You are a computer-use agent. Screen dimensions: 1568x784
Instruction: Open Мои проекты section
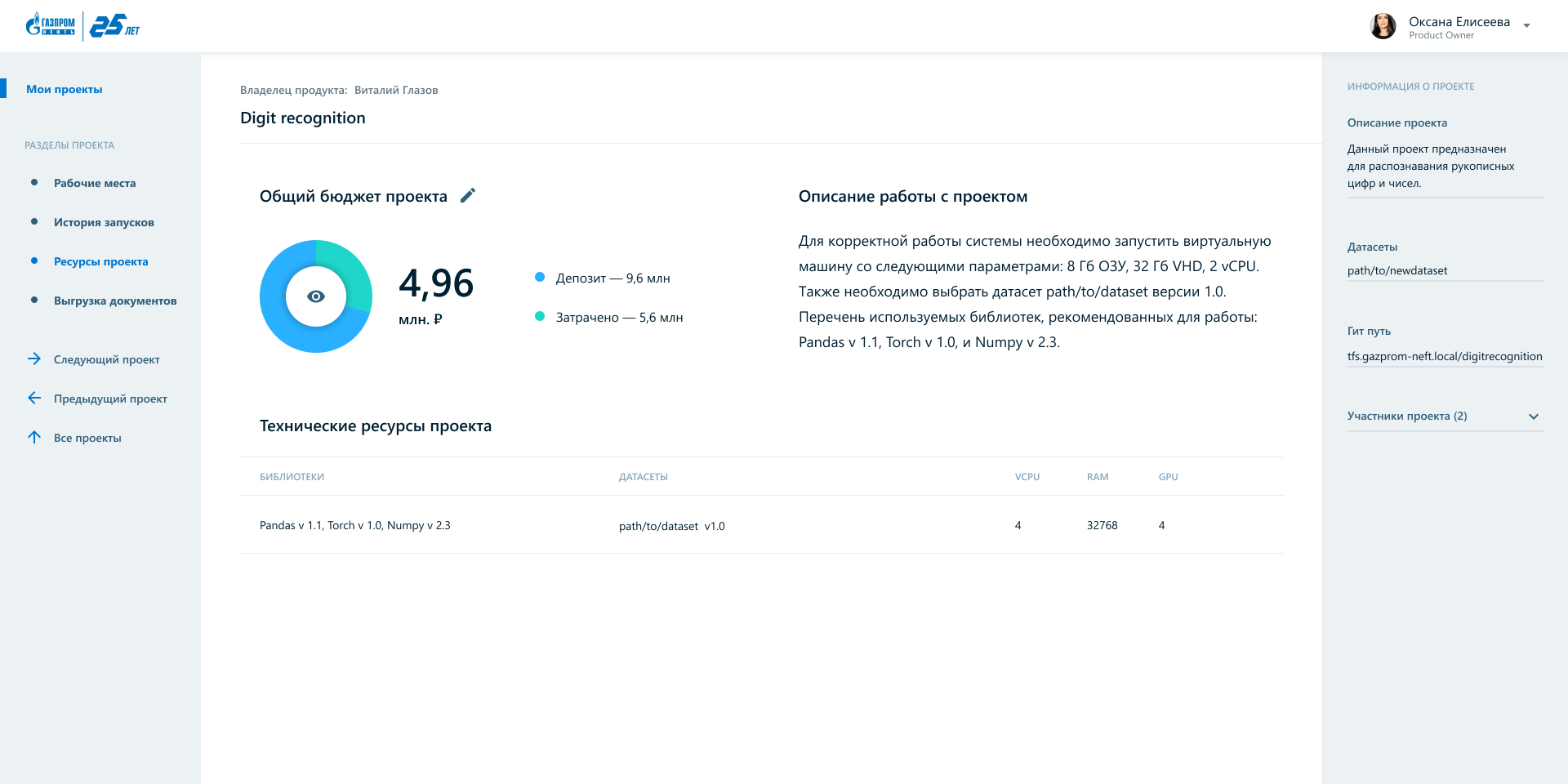click(x=65, y=90)
